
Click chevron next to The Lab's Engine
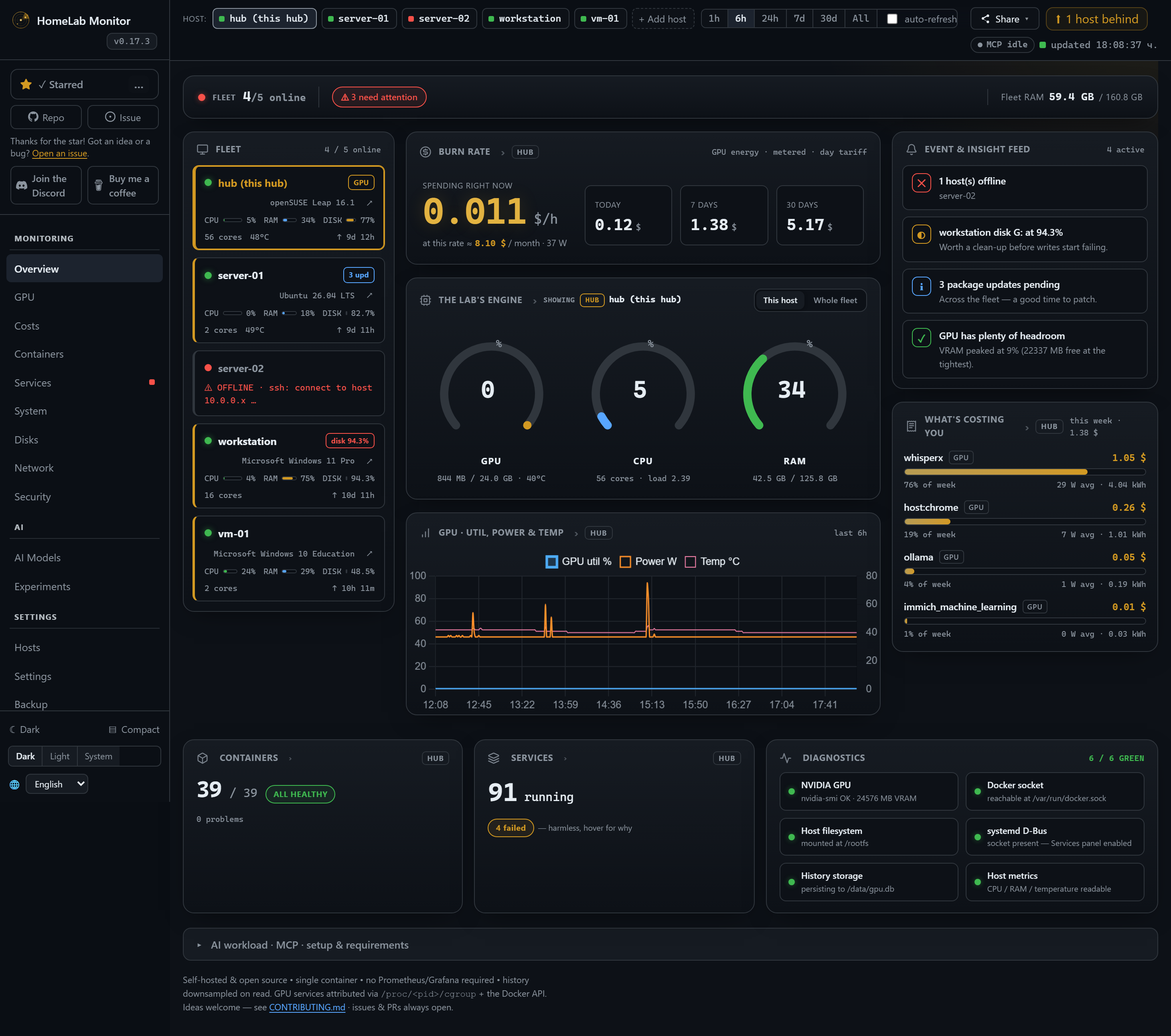(535, 301)
